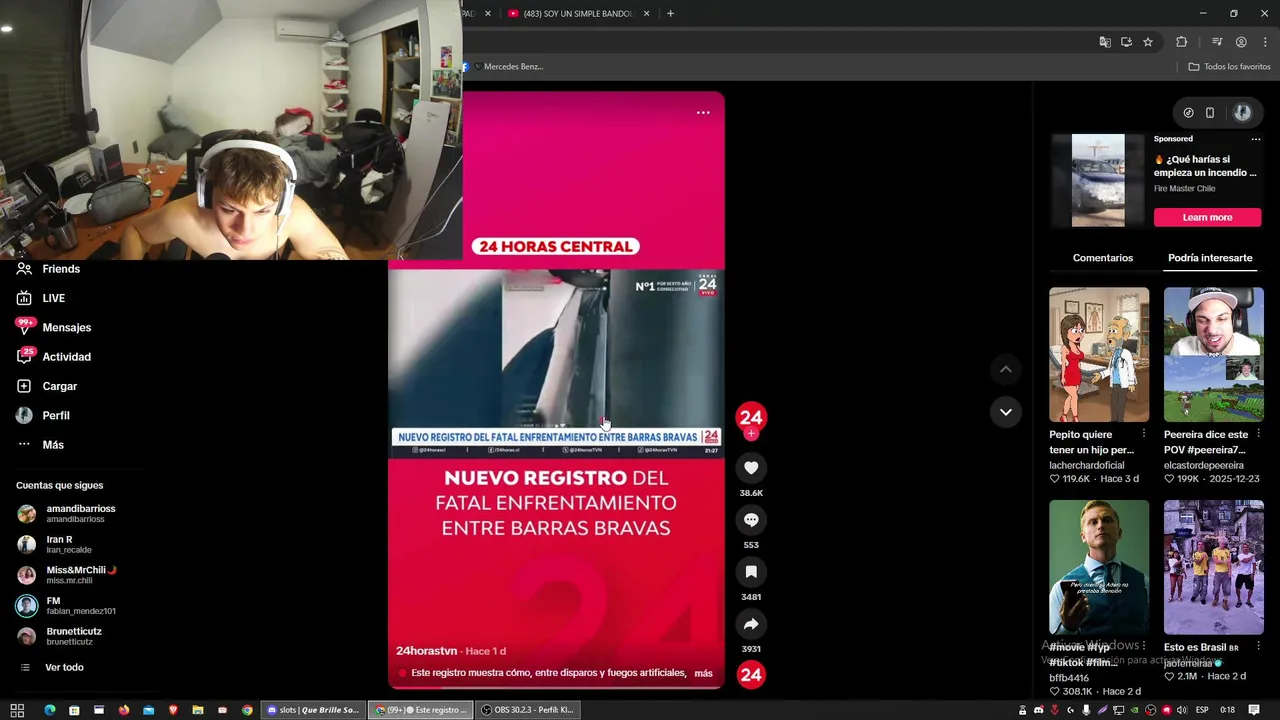
Task: Open the Pepito quiere tener un hijo thumbnail
Action: 1098,355
